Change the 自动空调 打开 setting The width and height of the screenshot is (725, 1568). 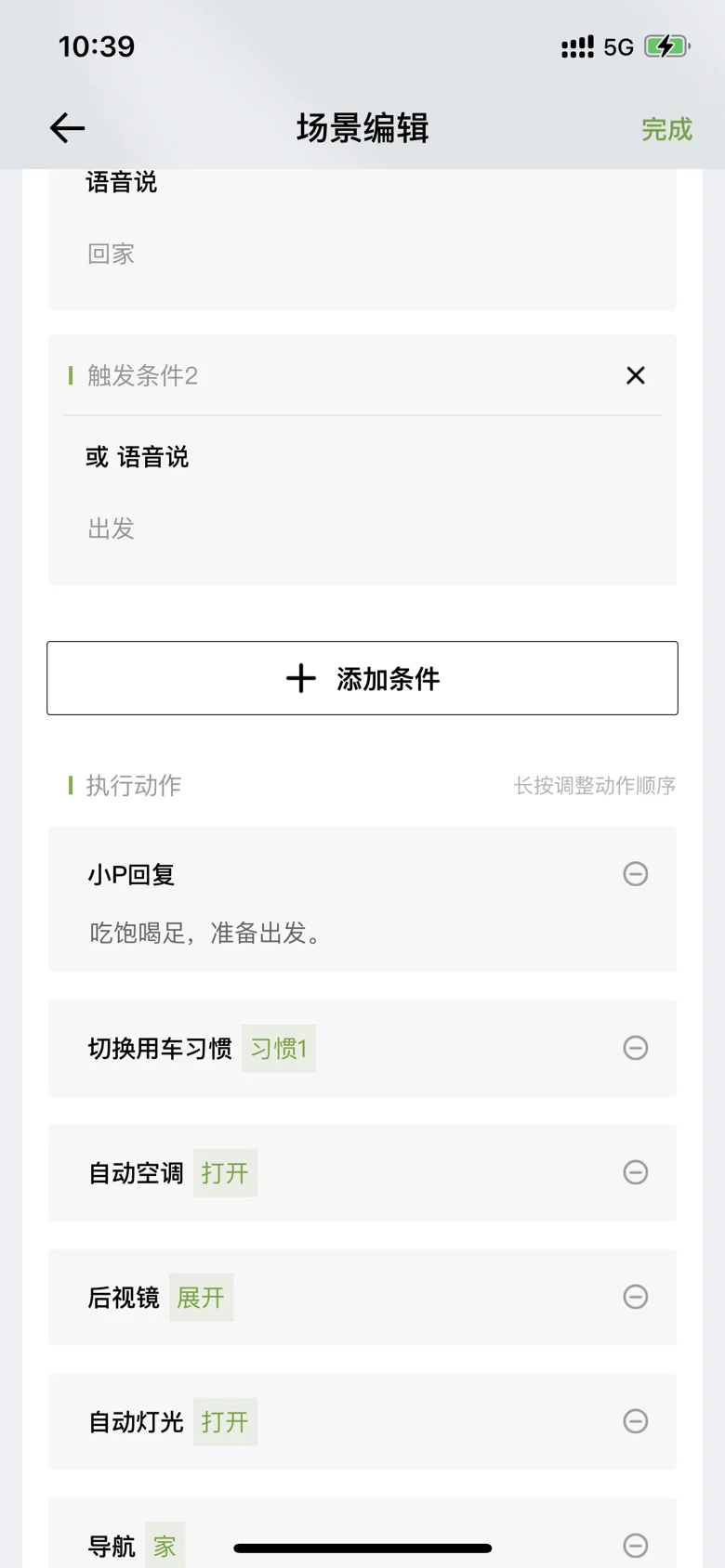point(225,1173)
